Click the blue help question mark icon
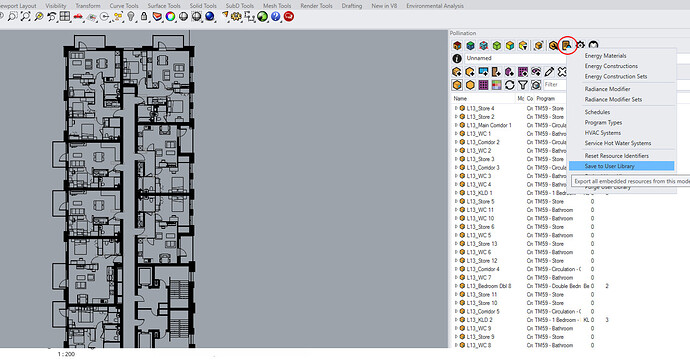 [275, 17]
